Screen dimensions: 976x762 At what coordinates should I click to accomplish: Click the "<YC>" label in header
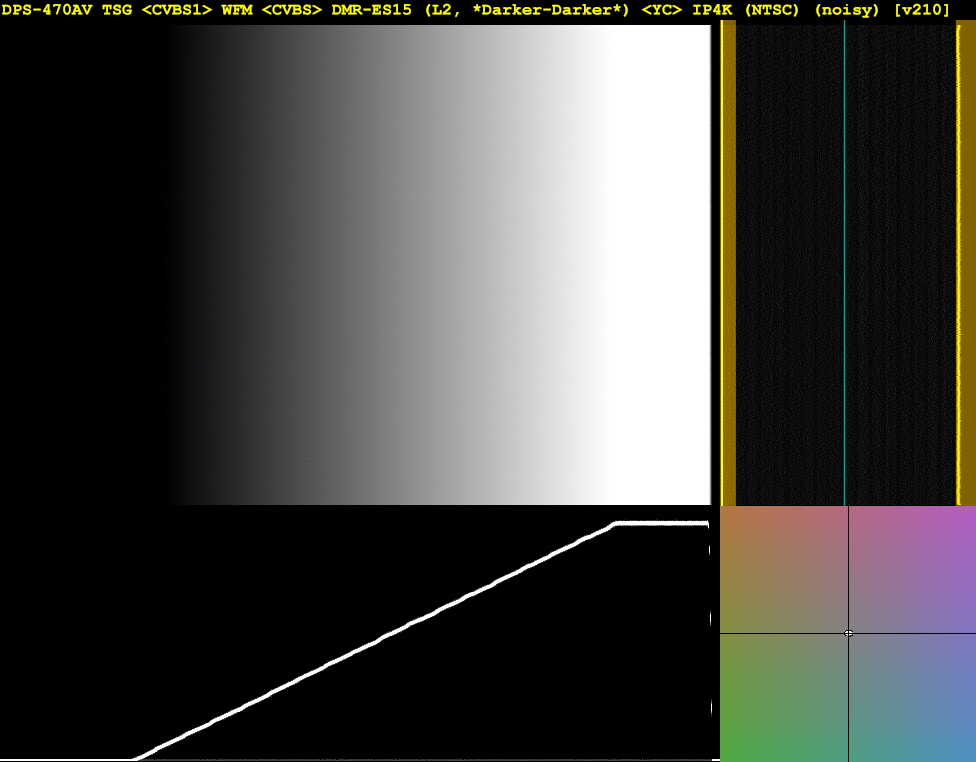[x=662, y=10]
